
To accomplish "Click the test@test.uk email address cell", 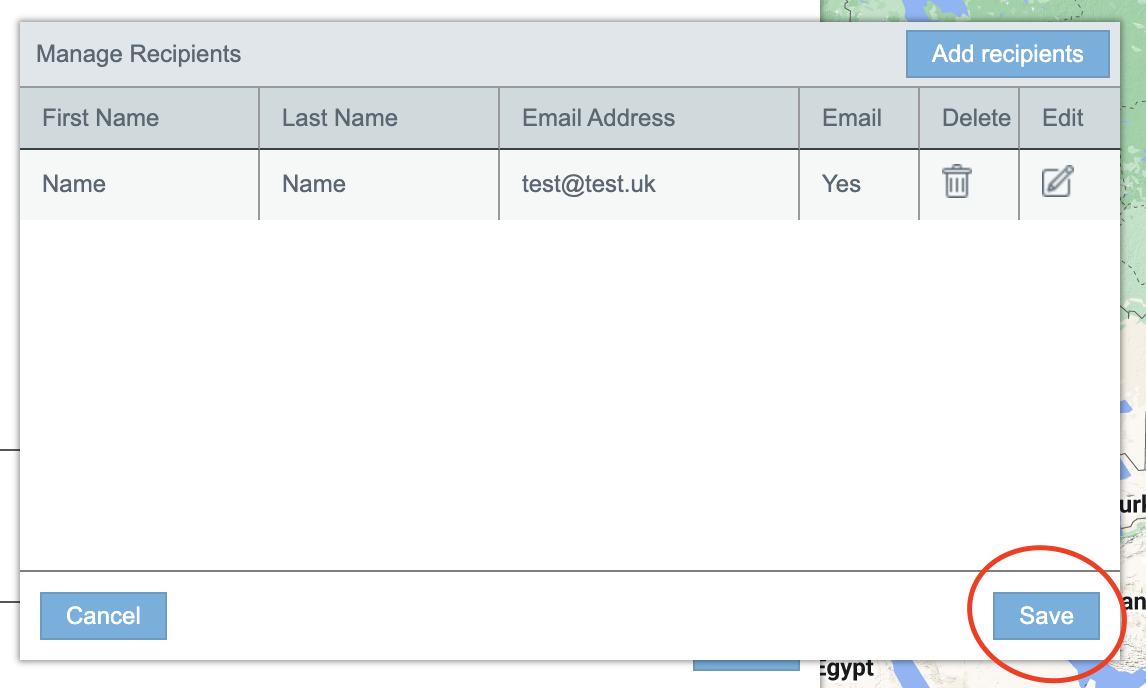I will click(x=589, y=184).
